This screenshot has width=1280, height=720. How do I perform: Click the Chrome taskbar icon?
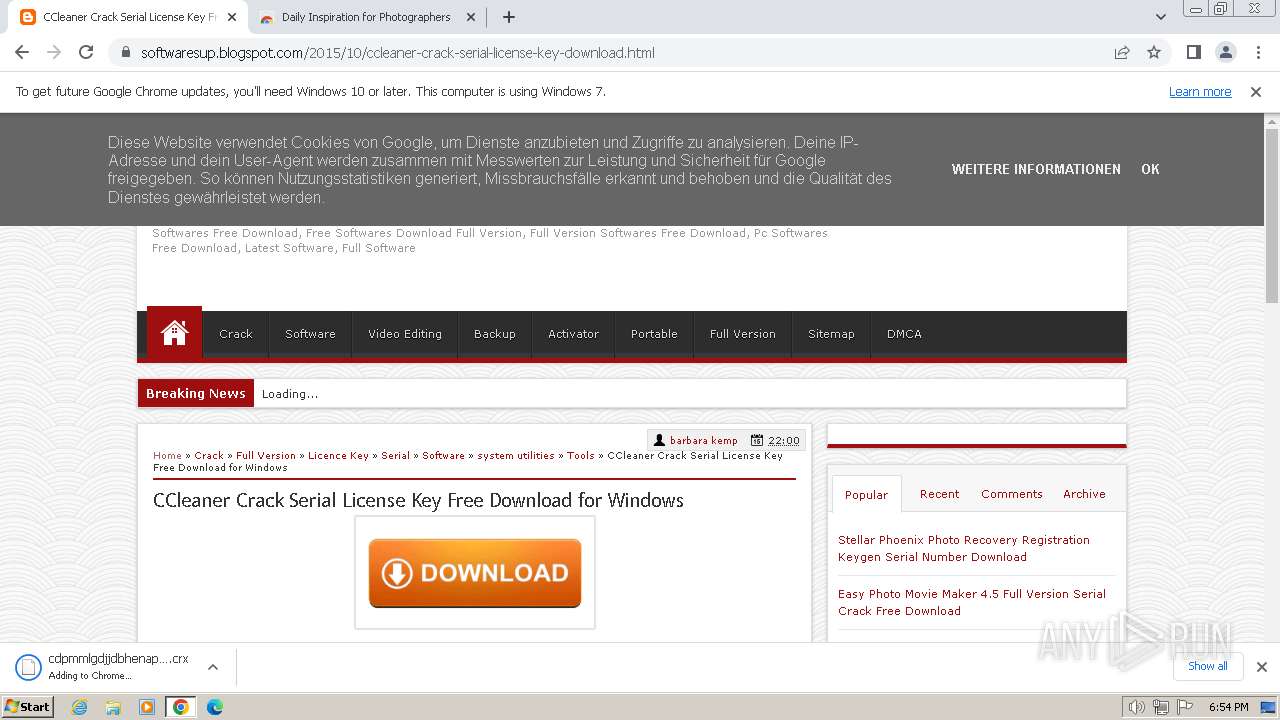pos(181,707)
